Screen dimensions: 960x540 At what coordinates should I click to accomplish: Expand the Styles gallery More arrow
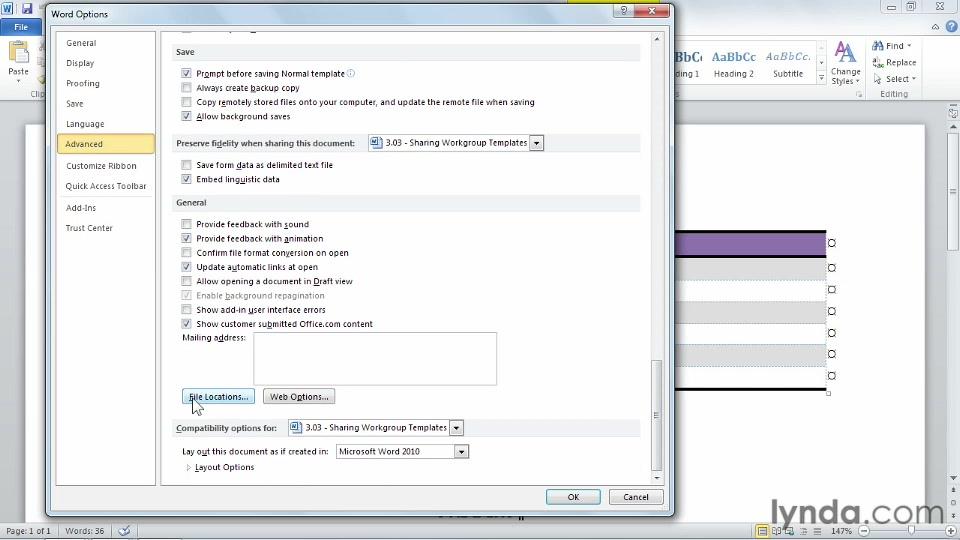[821, 78]
